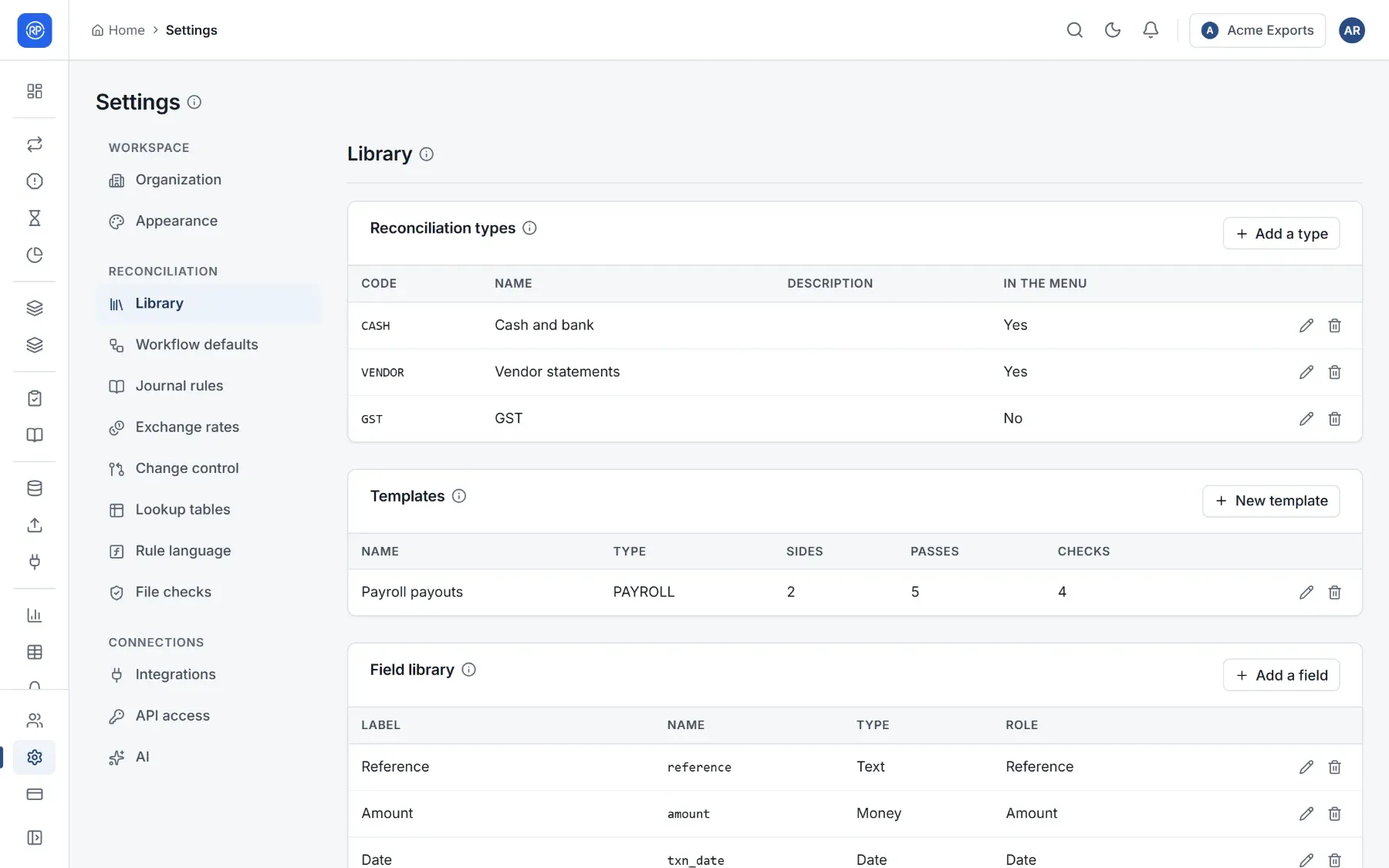
Task: Open the hourglass icon in left rail
Action: [x=34, y=218]
